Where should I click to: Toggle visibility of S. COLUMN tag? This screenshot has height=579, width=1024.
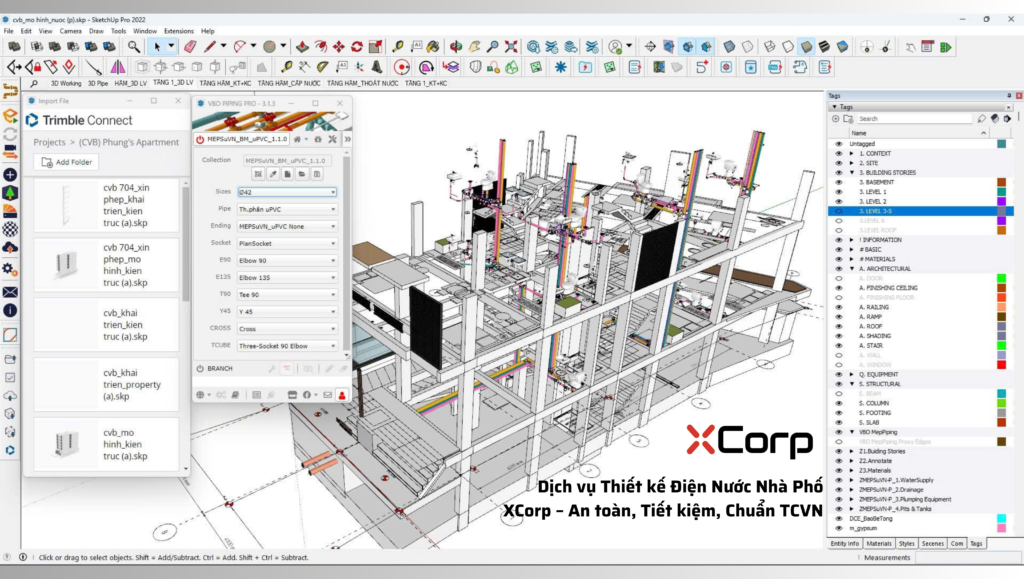click(x=839, y=403)
